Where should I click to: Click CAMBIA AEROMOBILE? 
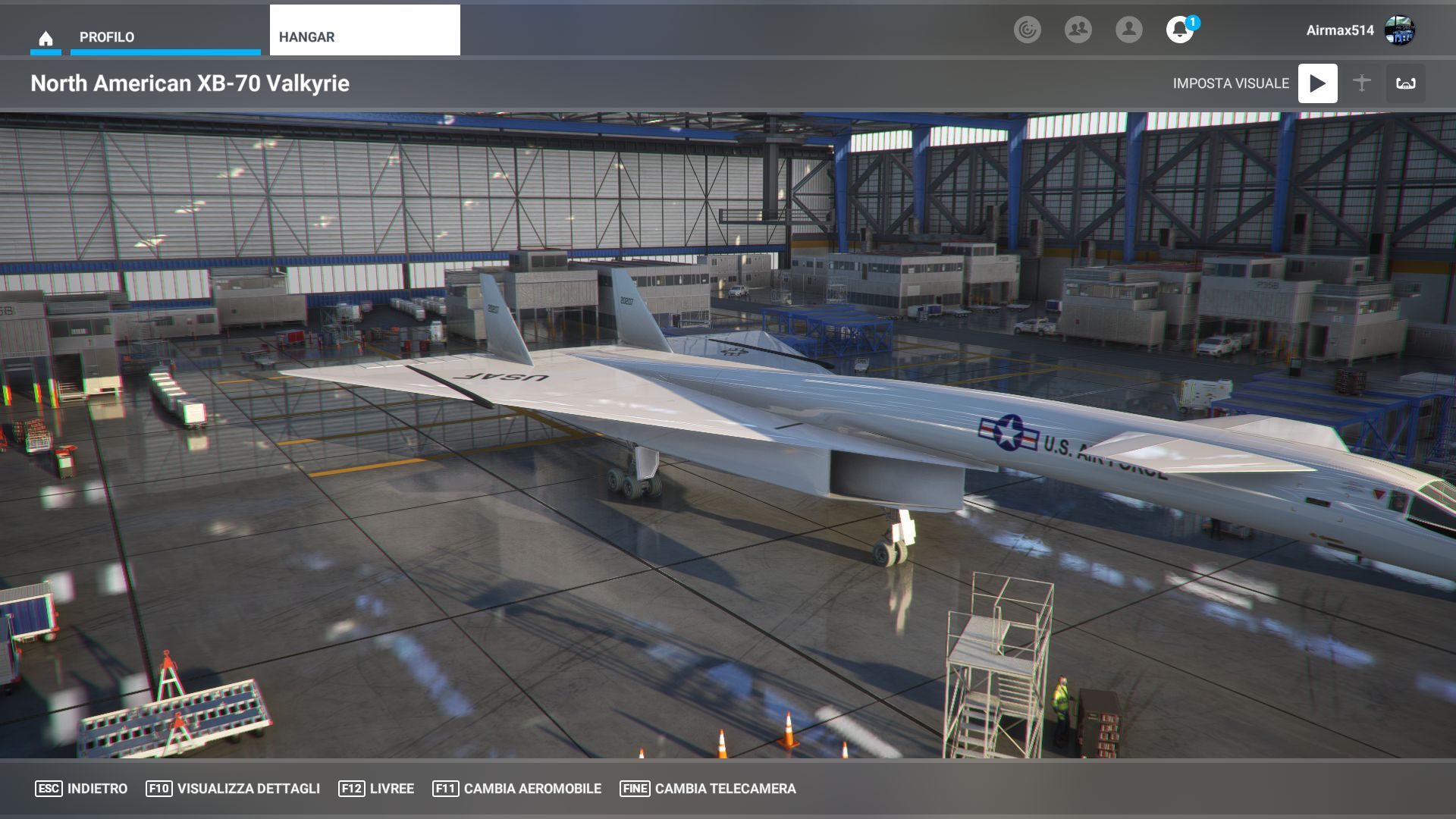(517, 789)
